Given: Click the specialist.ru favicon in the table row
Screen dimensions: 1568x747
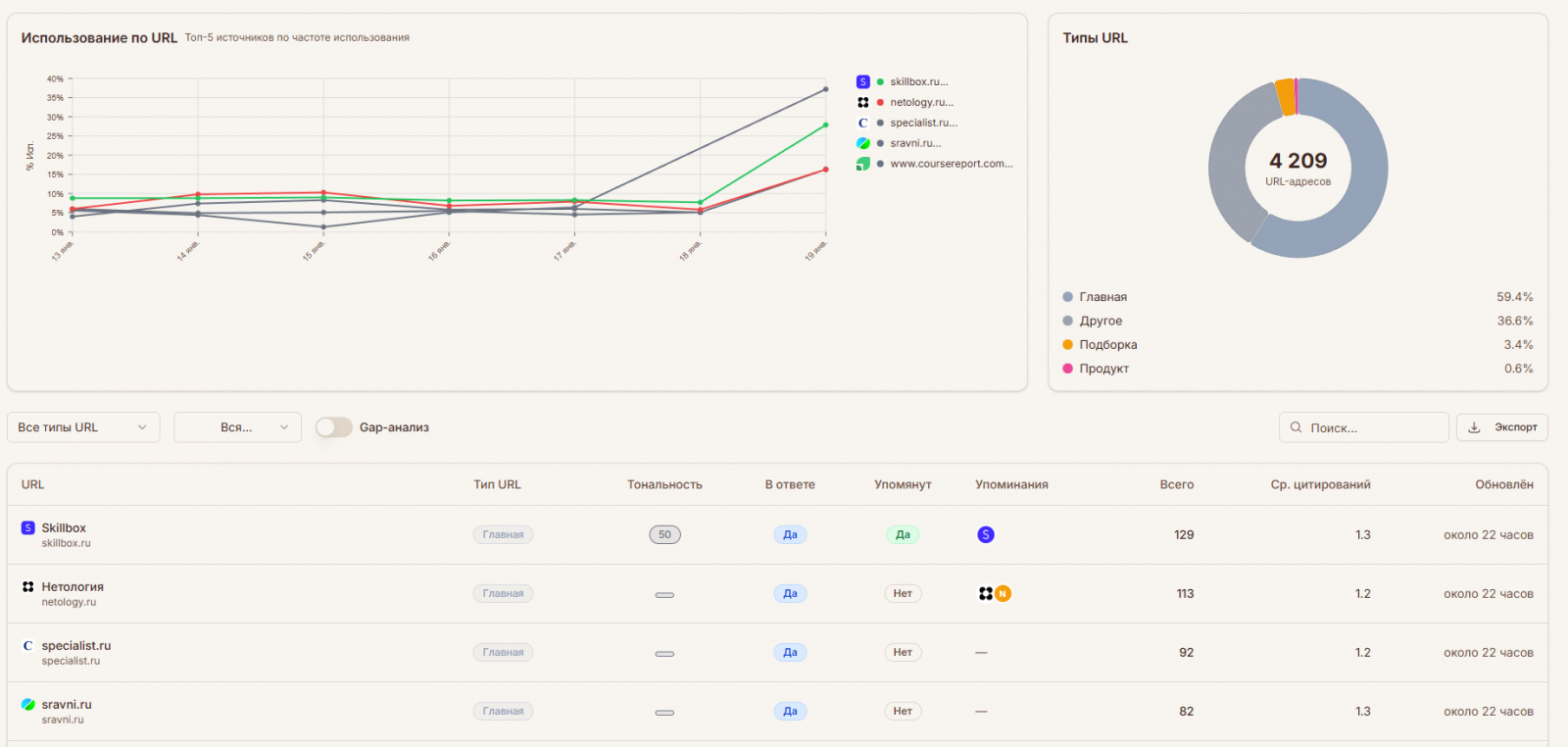Looking at the screenshot, I should 27,646.
